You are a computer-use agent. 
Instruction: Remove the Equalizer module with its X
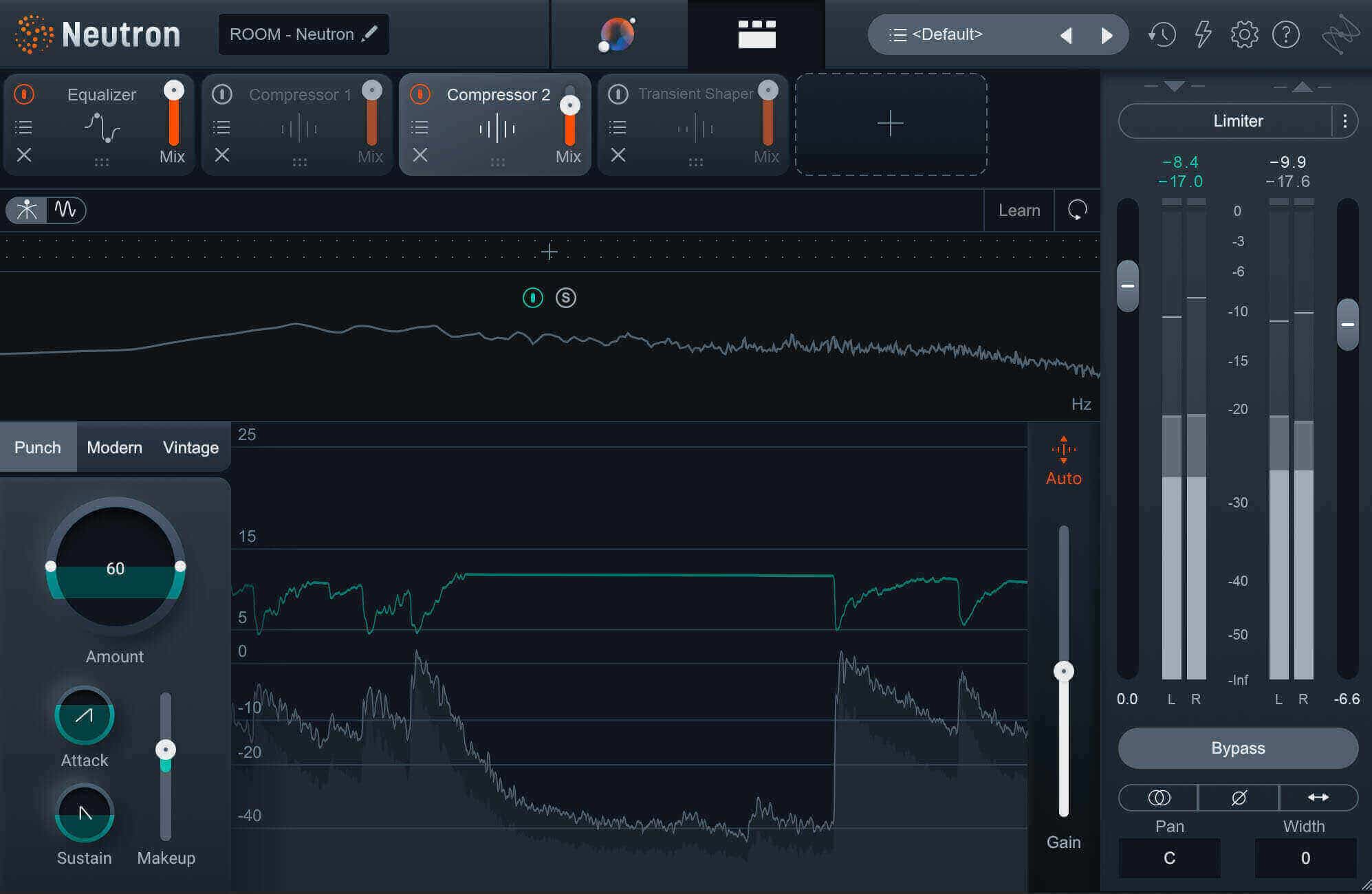click(24, 155)
